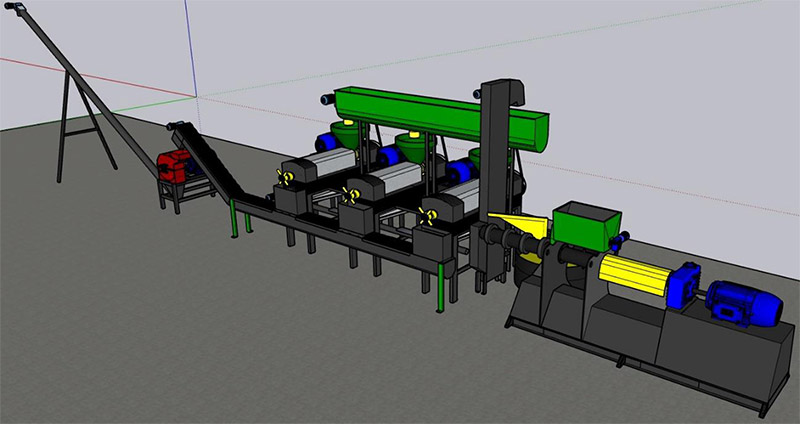This screenshot has height=424, width=800.
Task: Select the middle green funnel under the trough
Action: click(x=409, y=148)
